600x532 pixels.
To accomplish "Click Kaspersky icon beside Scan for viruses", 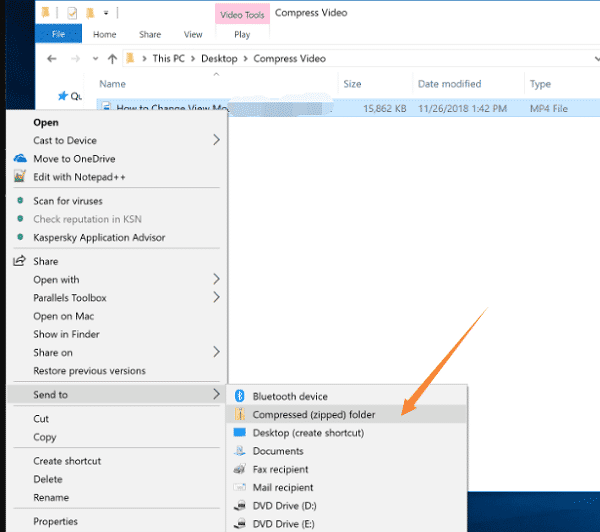I will point(20,200).
